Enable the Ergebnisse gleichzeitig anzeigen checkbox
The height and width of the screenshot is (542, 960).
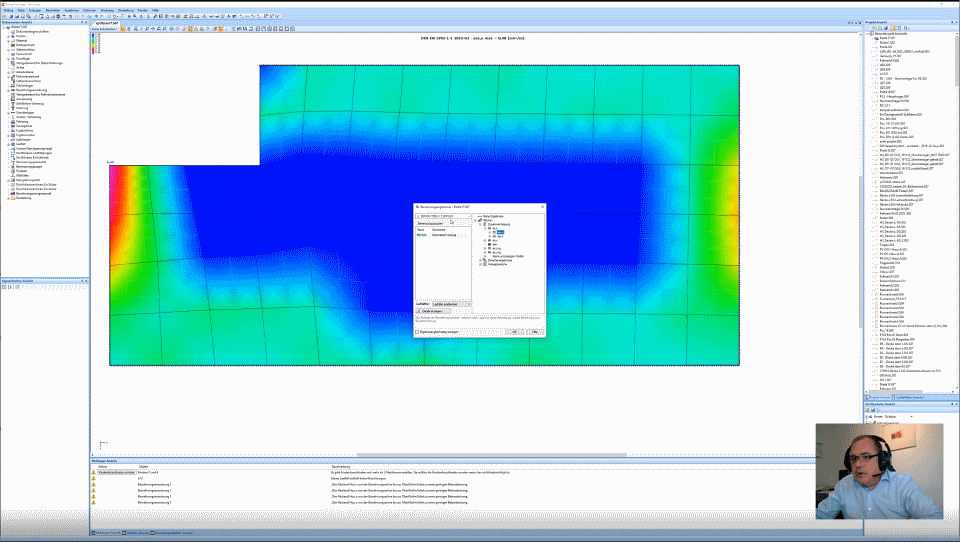[418, 332]
